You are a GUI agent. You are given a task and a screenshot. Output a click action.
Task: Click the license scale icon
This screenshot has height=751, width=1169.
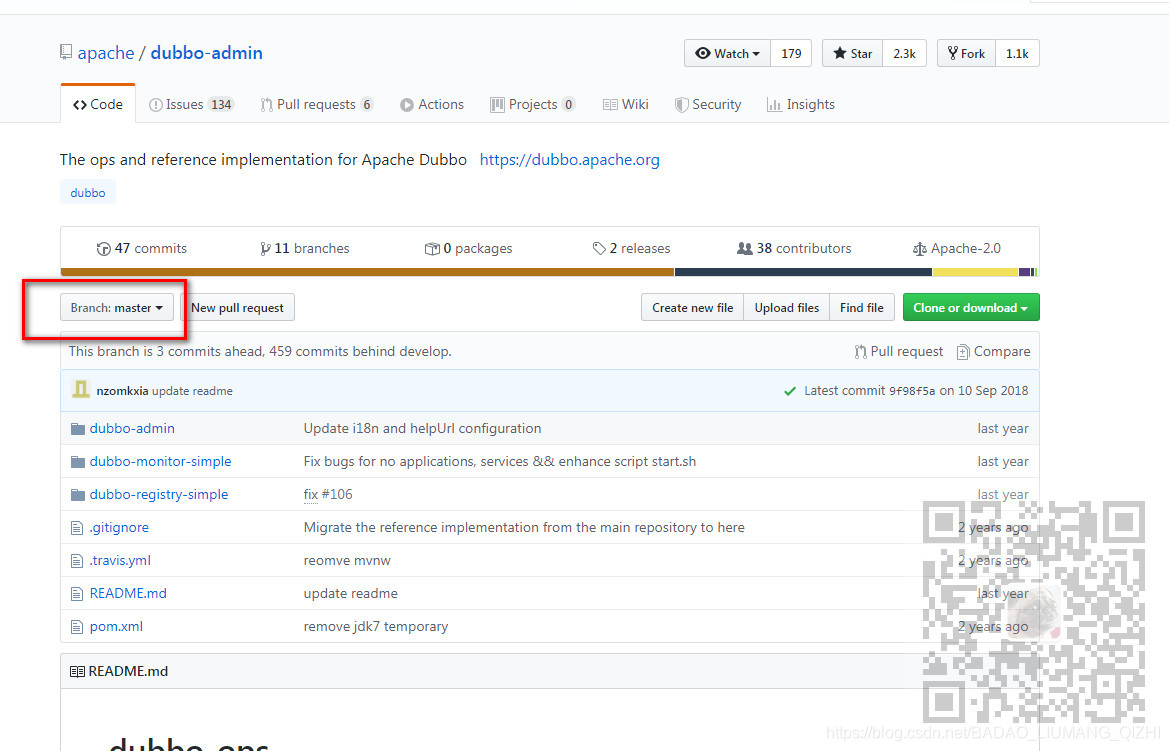pos(919,249)
